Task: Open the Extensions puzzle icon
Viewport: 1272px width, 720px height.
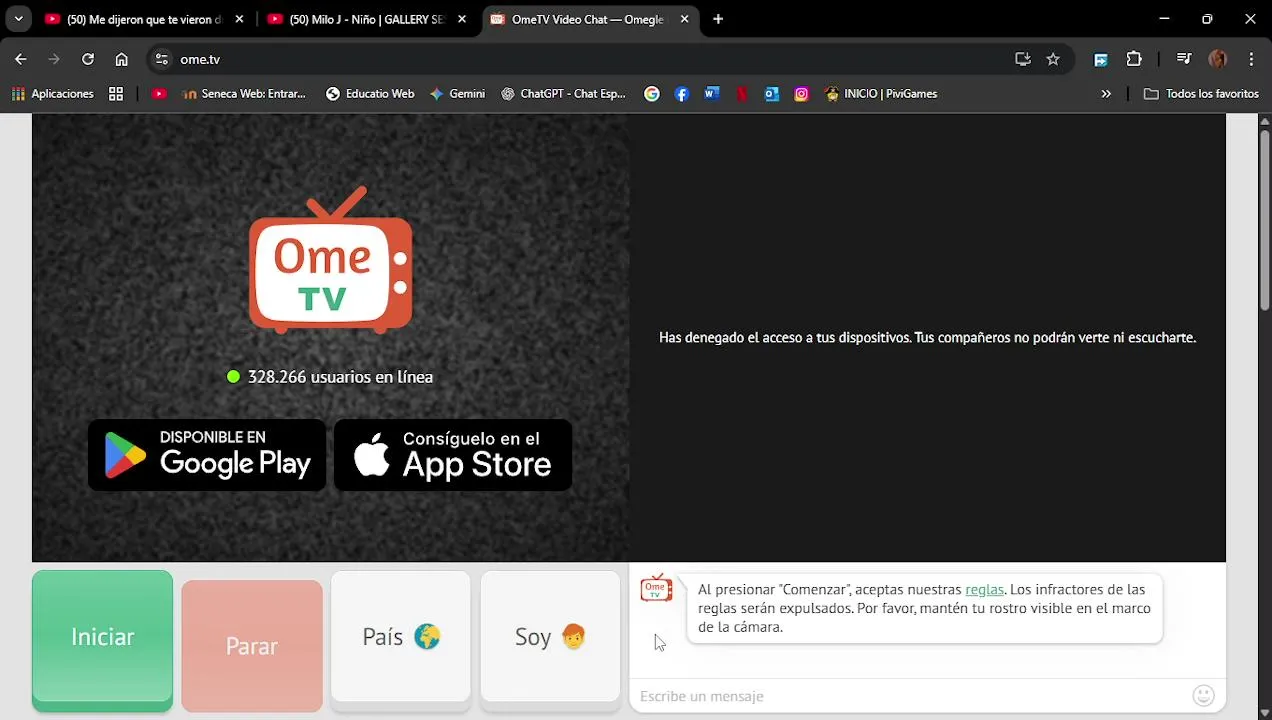Action: [x=1134, y=59]
